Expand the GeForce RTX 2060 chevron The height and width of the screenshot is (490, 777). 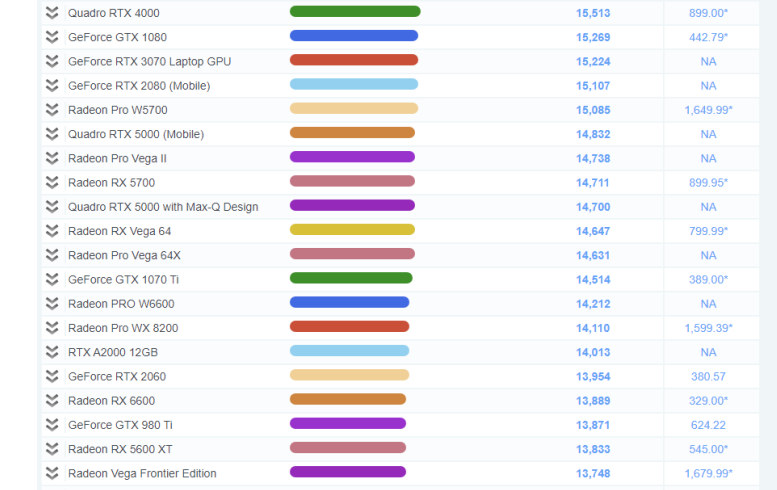click(x=52, y=377)
